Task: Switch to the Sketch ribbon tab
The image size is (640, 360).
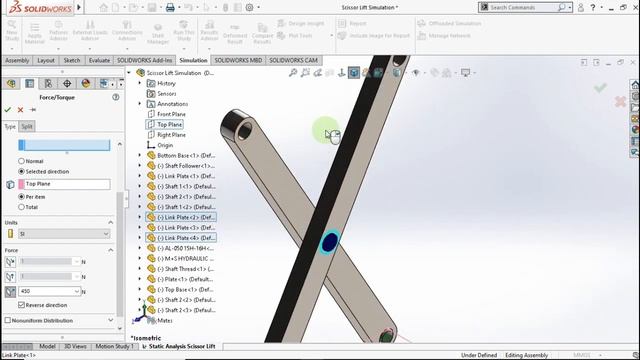Action: click(72, 60)
